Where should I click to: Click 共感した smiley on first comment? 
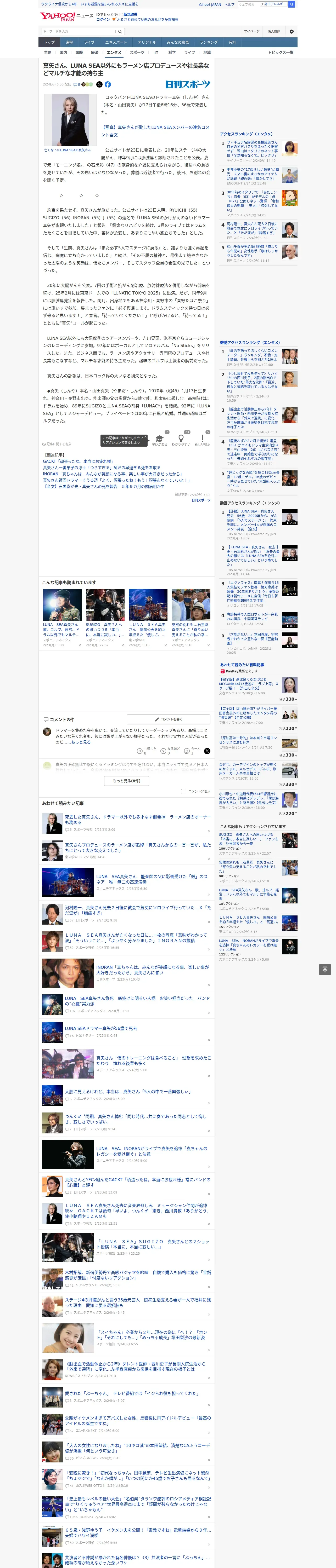pyautogui.click(x=140, y=751)
